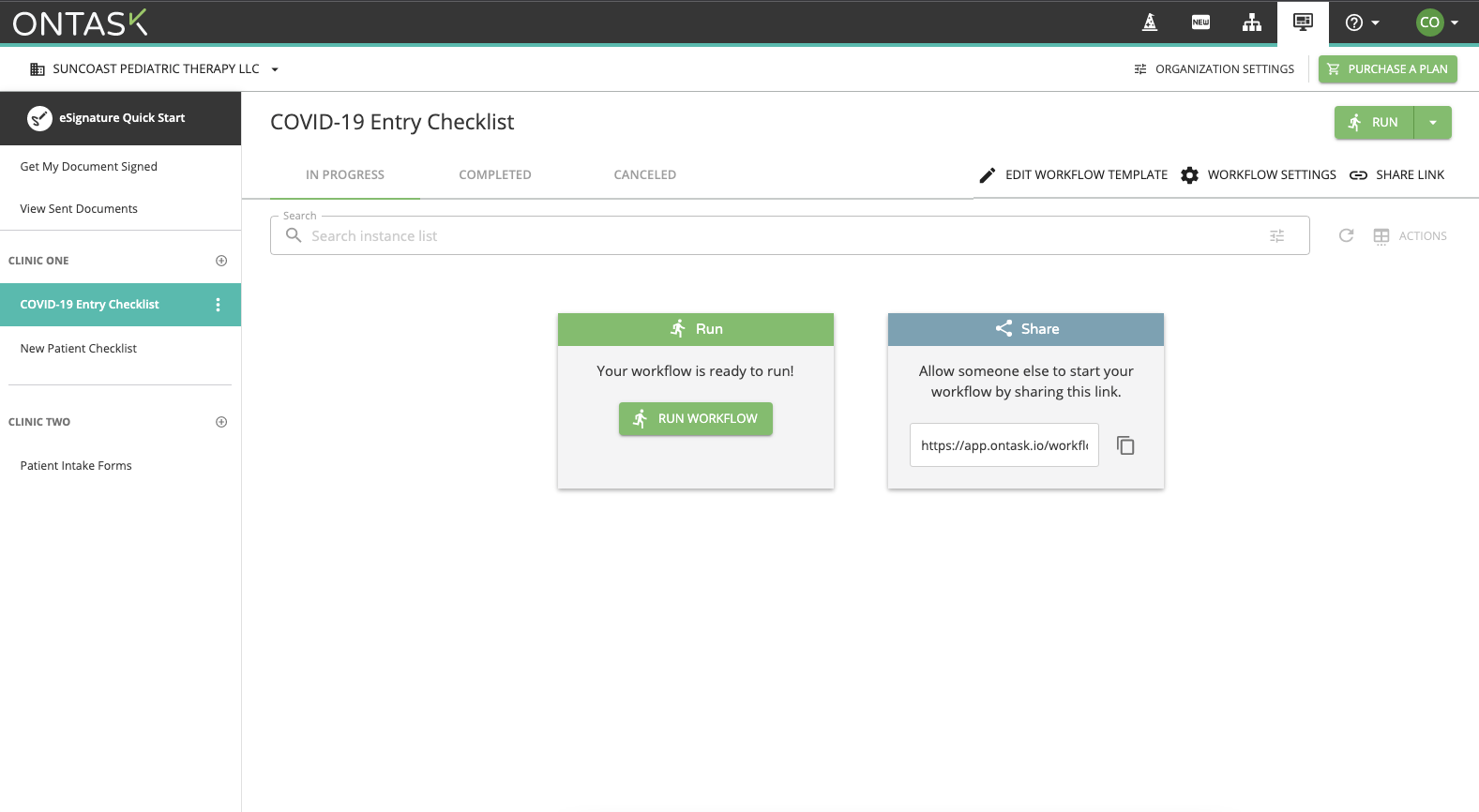The image size is (1479, 812).
Task: Open the traffic cone icon in top bar
Action: (1150, 23)
